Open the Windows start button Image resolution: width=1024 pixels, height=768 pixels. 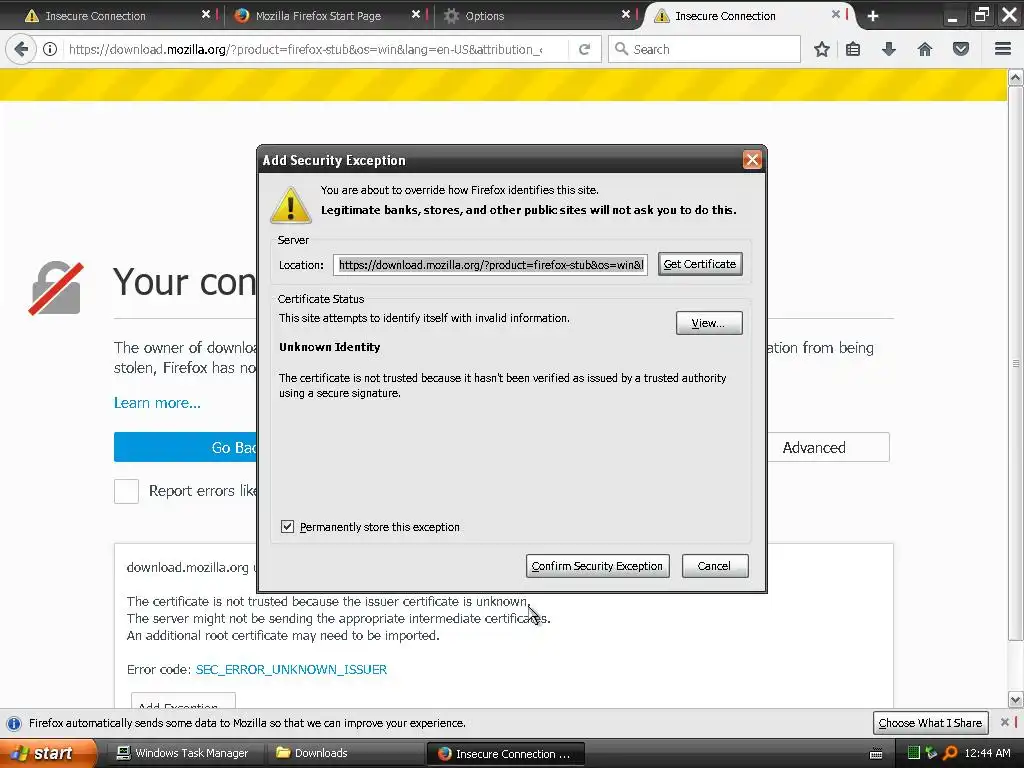click(48, 753)
